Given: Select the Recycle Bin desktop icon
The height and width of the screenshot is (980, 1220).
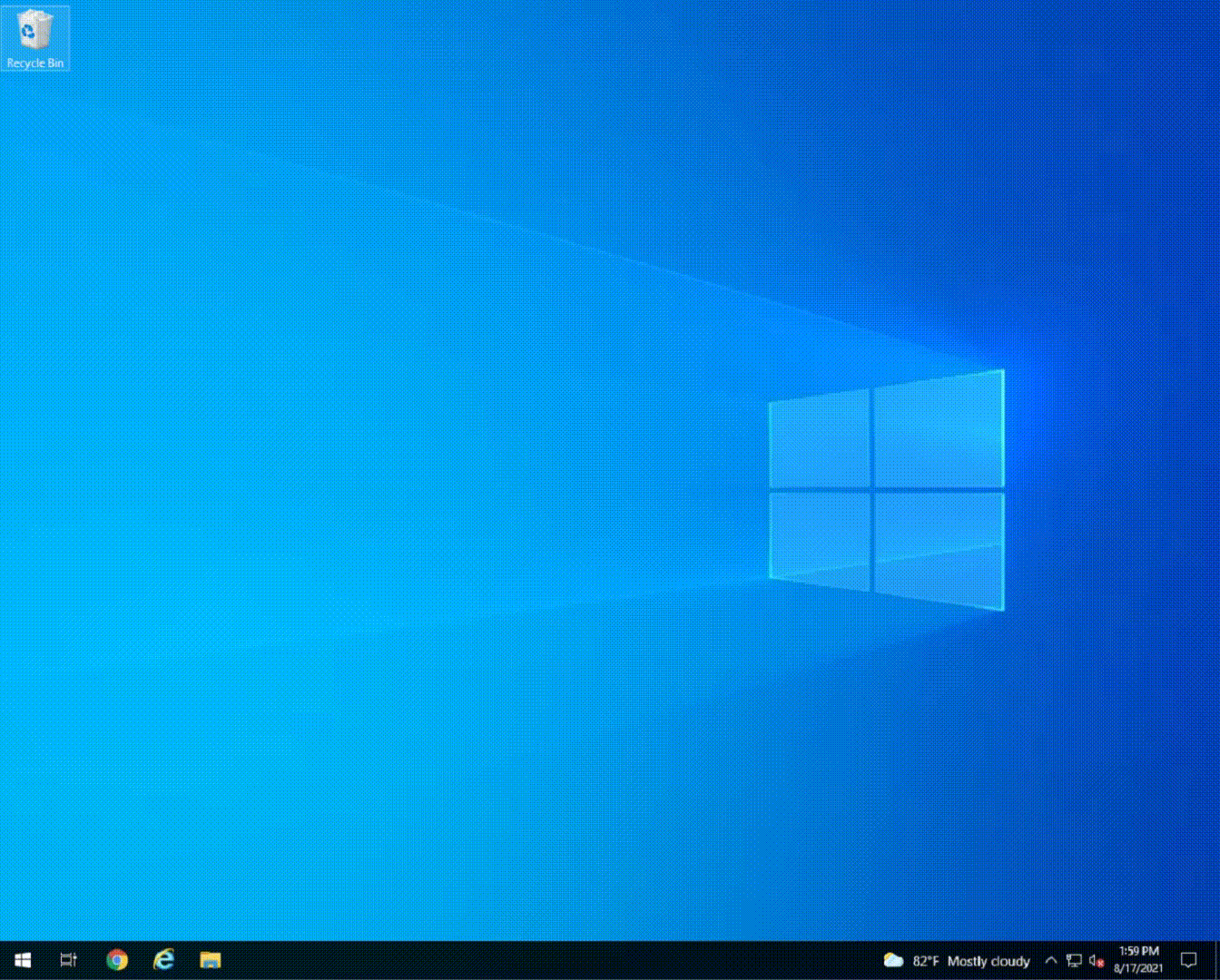Looking at the screenshot, I should (34, 39).
